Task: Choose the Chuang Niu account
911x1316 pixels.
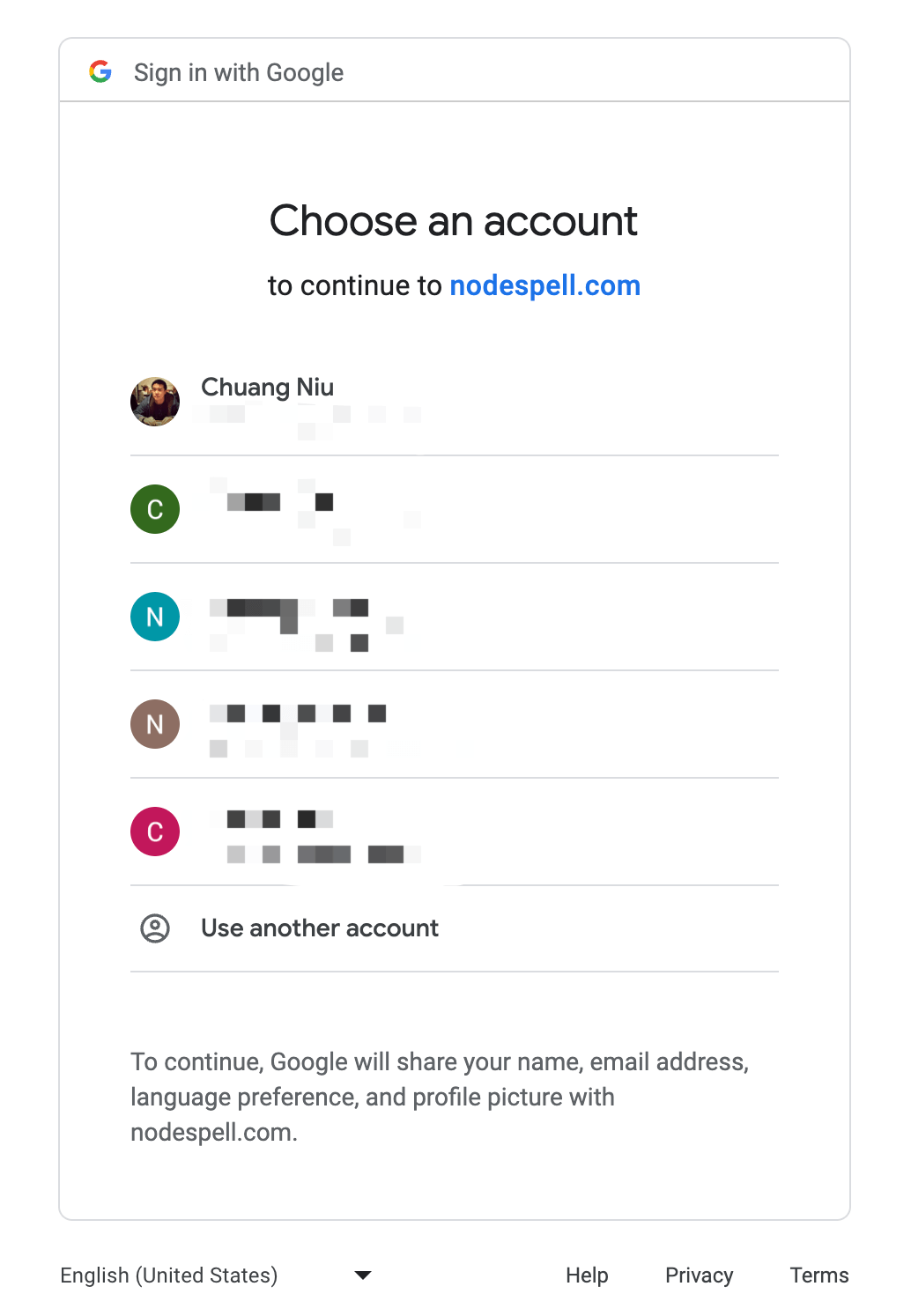Action: point(267,388)
